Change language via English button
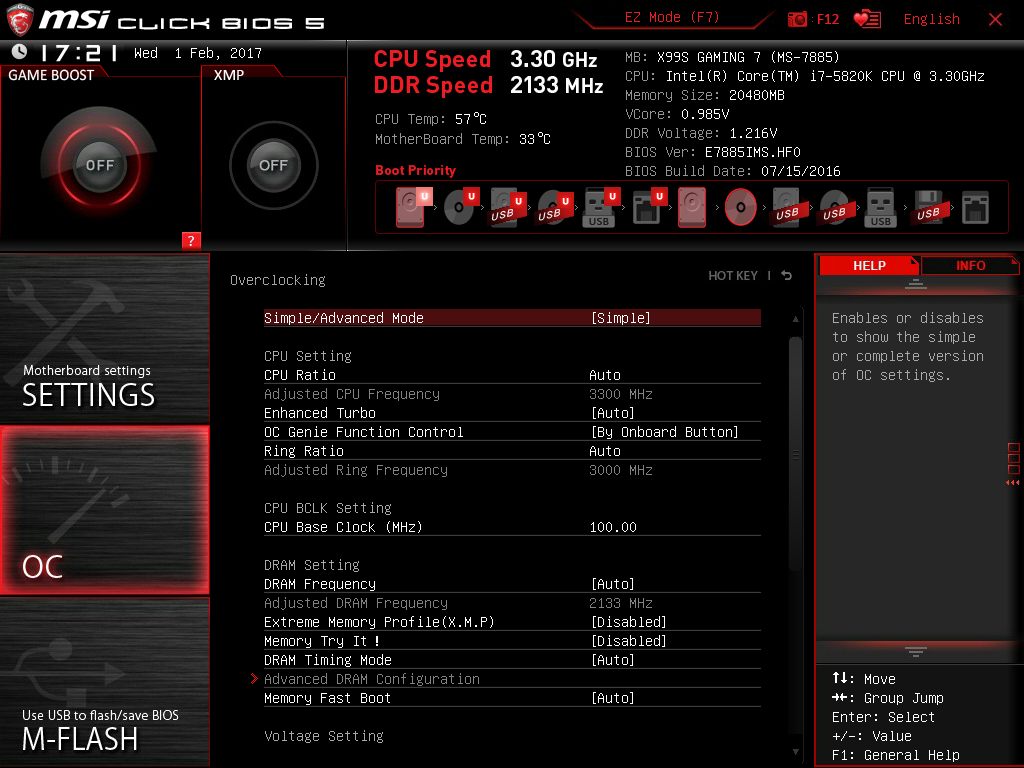 tap(931, 19)
